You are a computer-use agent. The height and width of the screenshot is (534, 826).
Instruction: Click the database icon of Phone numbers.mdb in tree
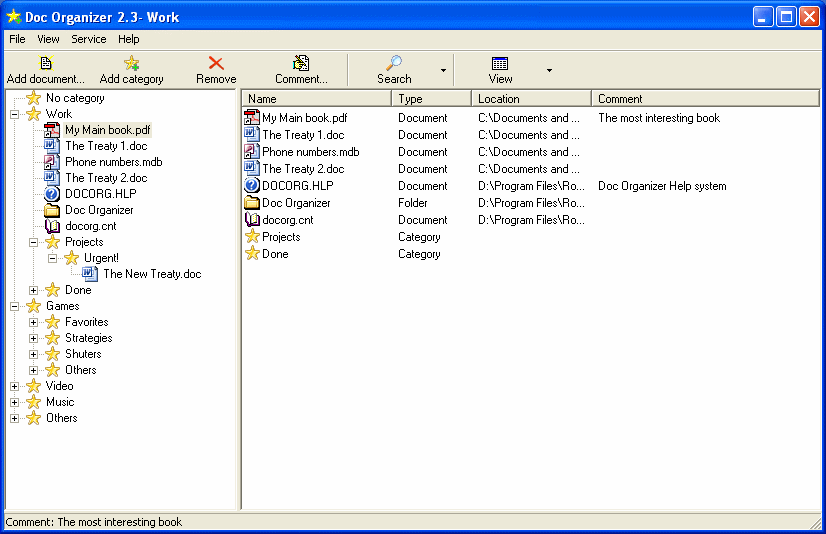pos(52,162)
